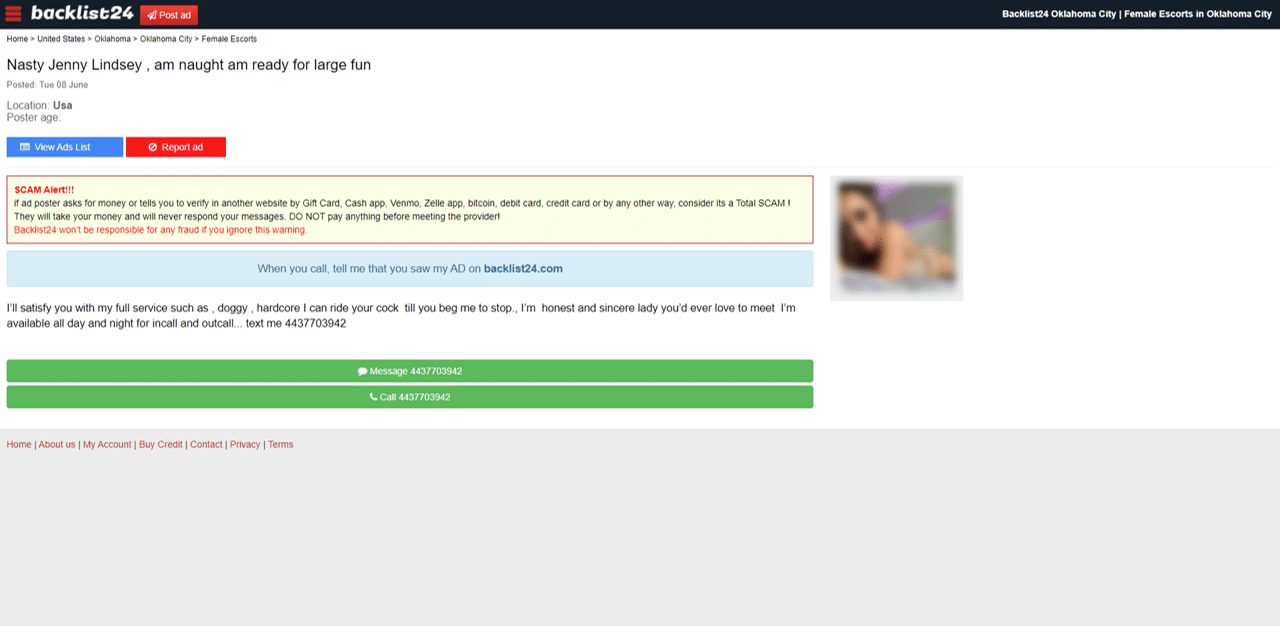This screenshot has height=626, width=1280.
Task: Open the View Ads List
Action: coord(64,146)
